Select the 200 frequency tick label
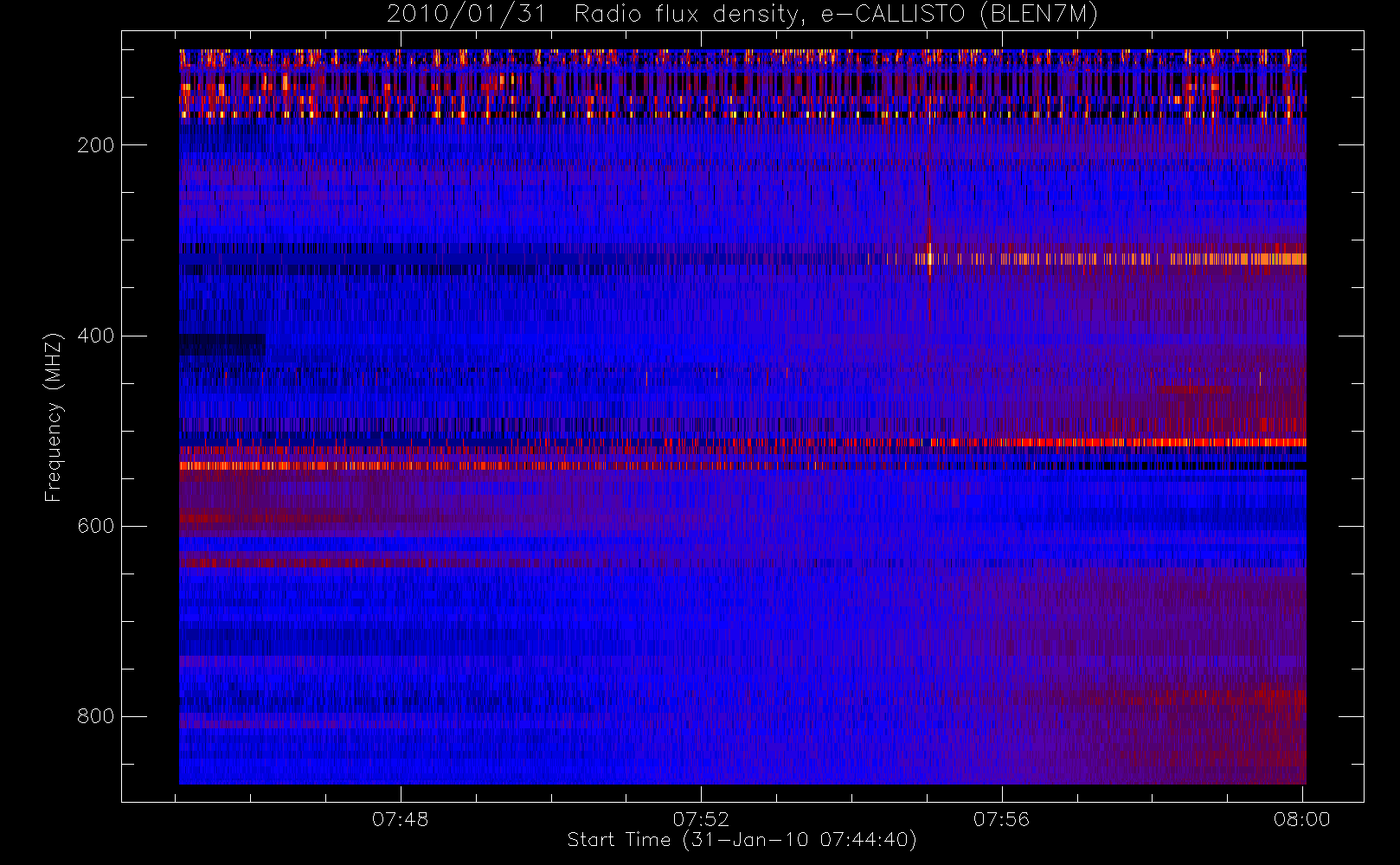 [96, 145]
